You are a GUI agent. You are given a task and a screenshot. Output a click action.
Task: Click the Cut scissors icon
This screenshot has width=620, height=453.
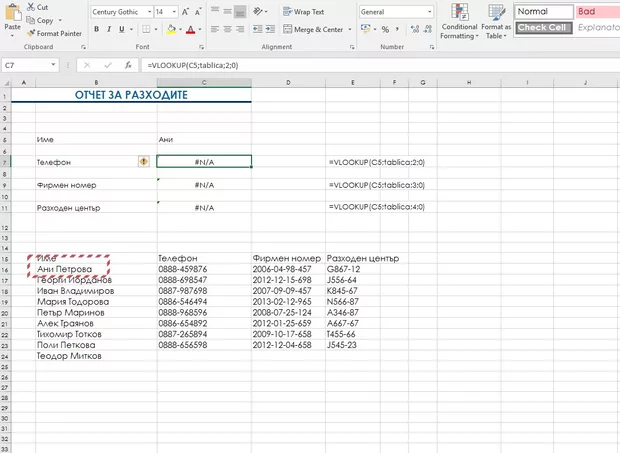point(29,7)
